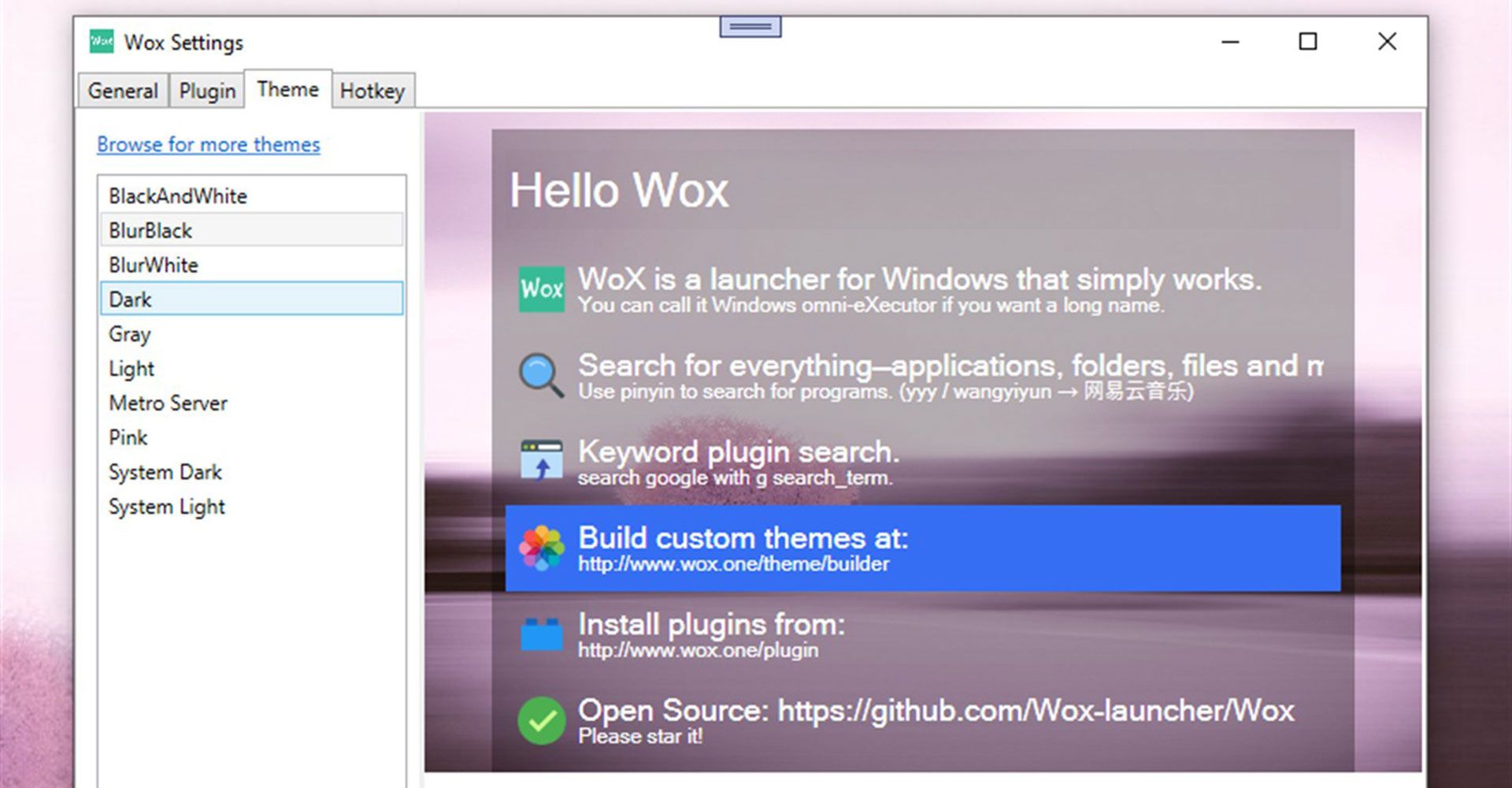Click the 'Open Source' GitHub result row
This screenshot has width=1512, height=788.
923,720
